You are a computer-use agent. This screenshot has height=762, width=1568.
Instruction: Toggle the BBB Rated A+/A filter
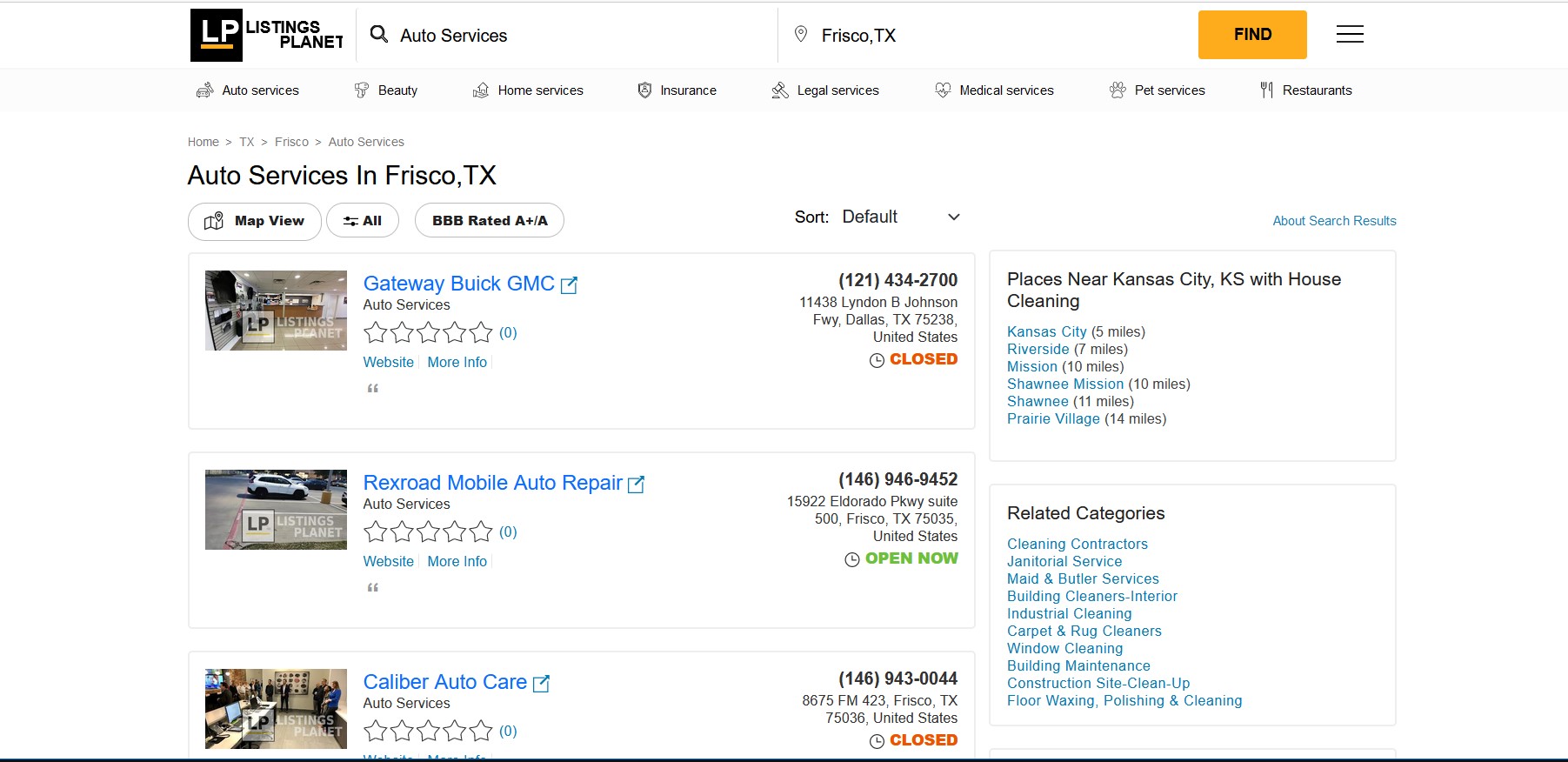pos(490,221)
